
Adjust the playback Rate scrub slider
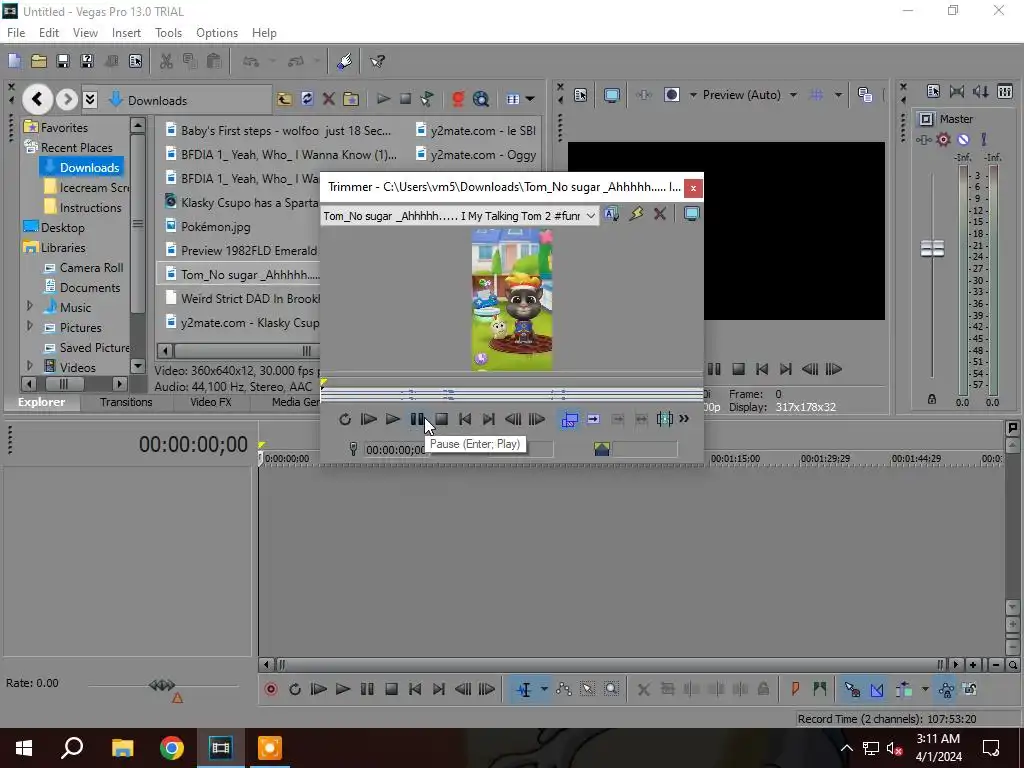click(x=162, y=685)
